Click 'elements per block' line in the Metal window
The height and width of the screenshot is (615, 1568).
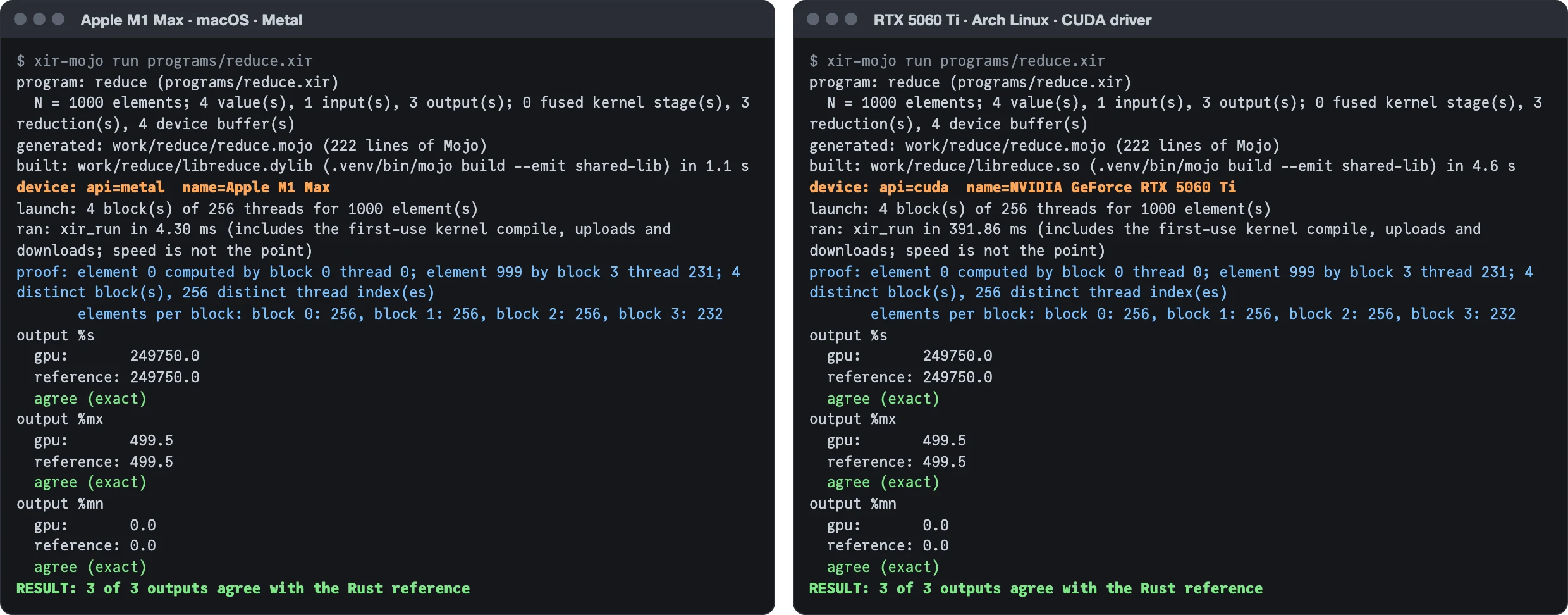(x=400, y=314)
